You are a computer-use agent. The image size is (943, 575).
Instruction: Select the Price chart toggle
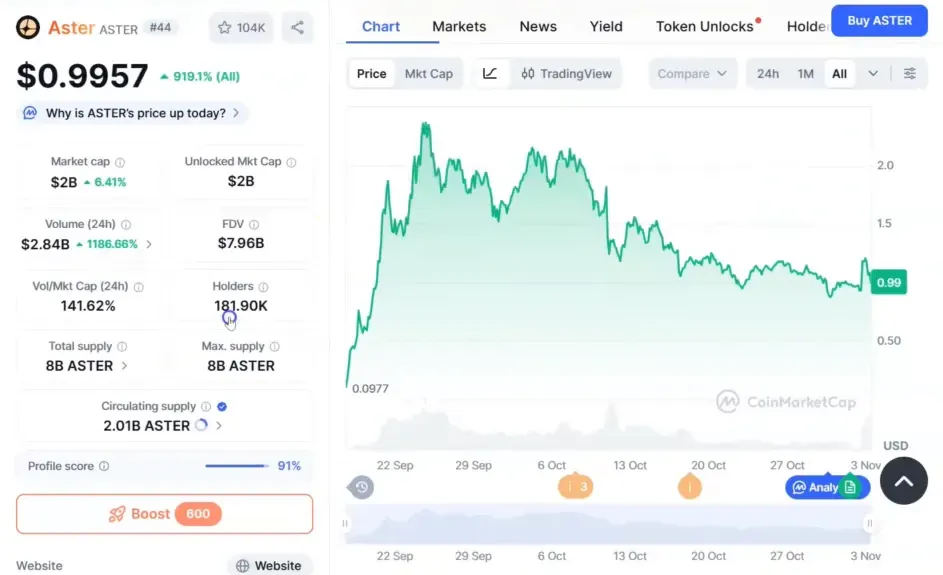click(372, 74)
